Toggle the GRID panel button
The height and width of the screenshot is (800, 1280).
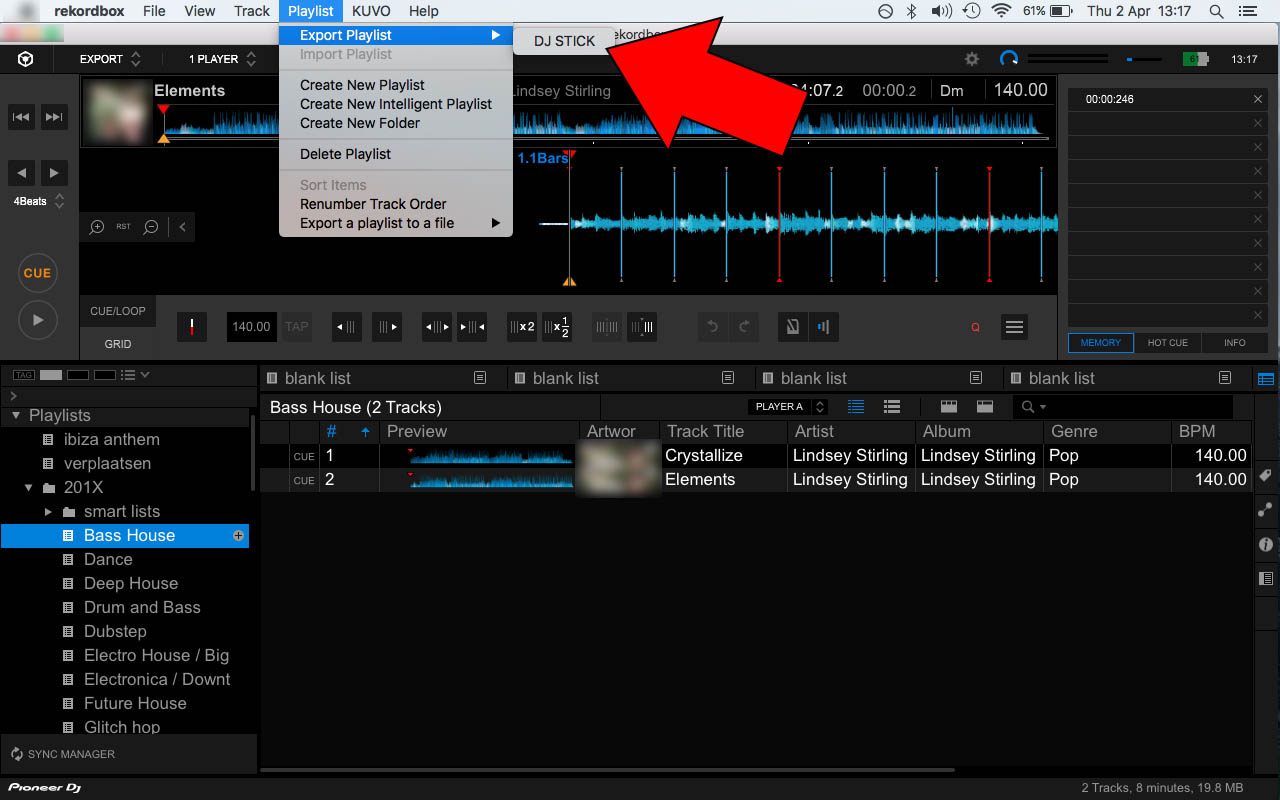[118, 343]
